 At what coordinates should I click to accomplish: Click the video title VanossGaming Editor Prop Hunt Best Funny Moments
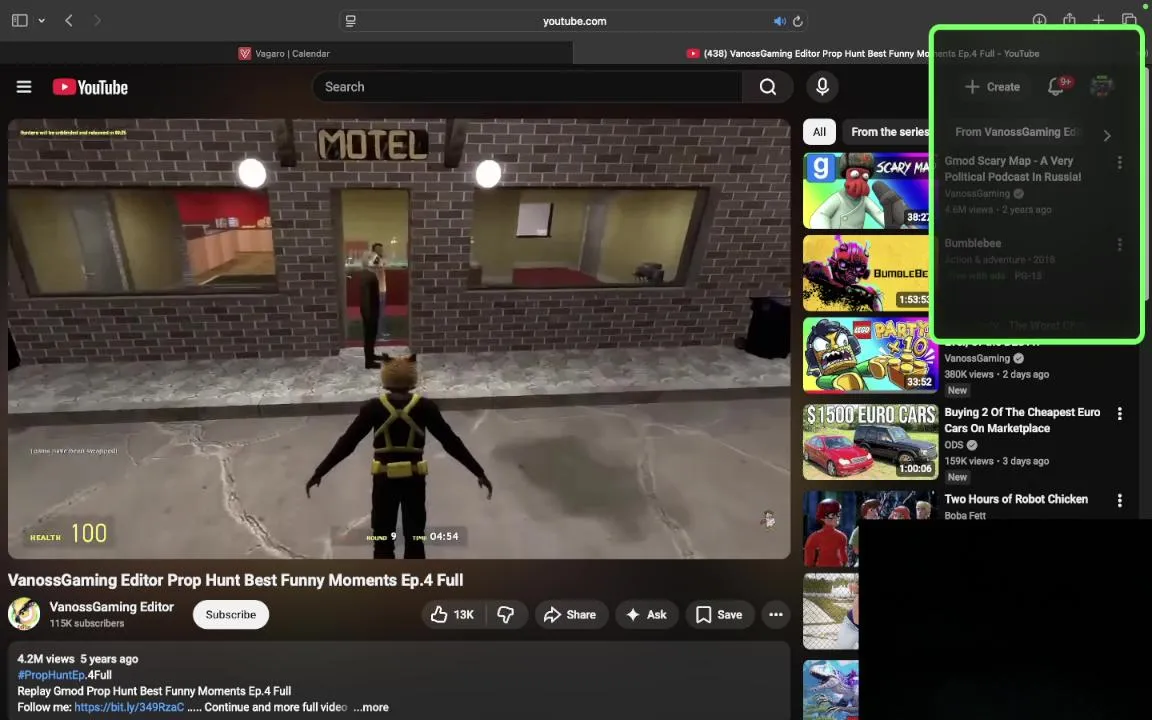tap(235, 580)
